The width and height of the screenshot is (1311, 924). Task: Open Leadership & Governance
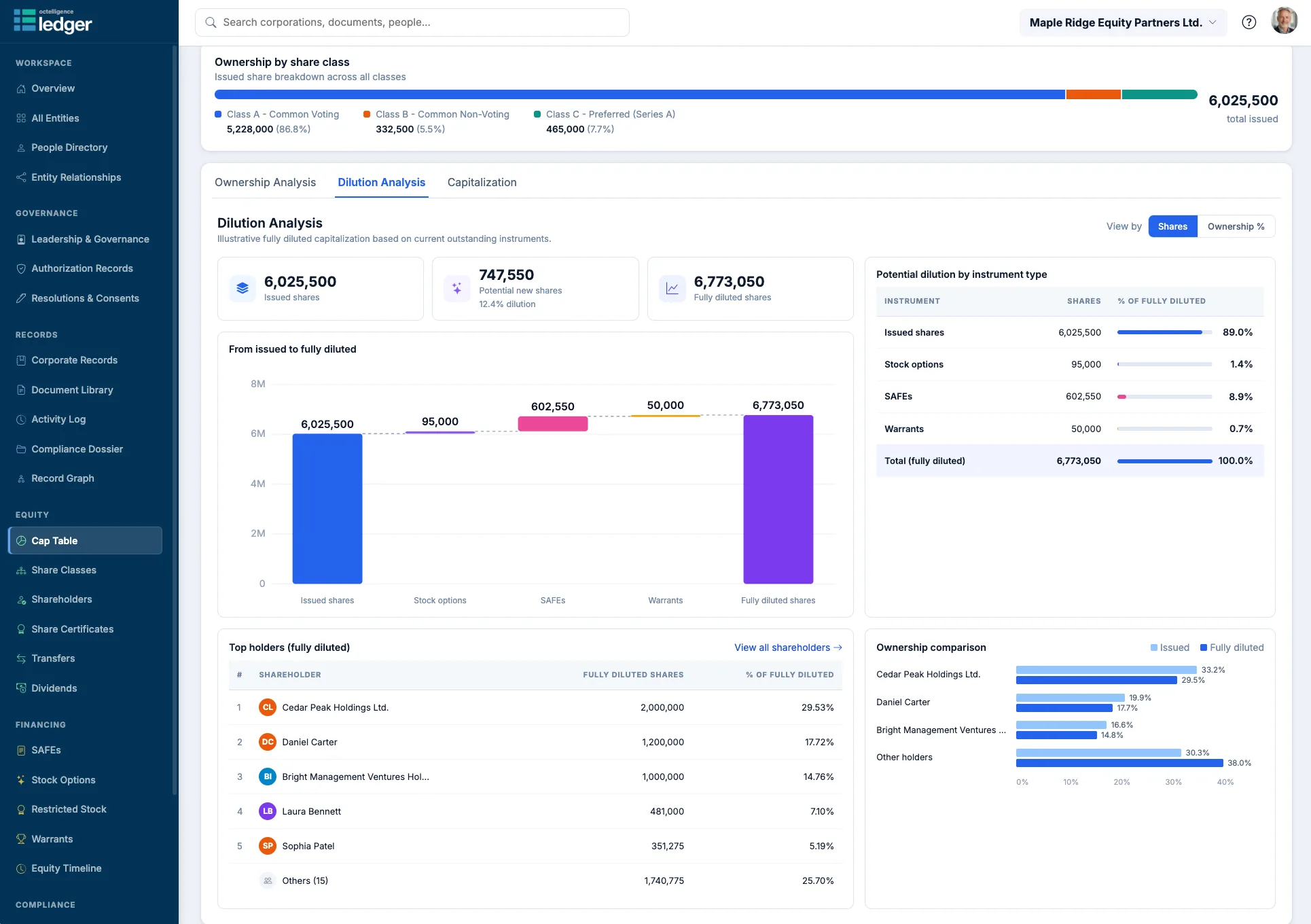point(85,239)
